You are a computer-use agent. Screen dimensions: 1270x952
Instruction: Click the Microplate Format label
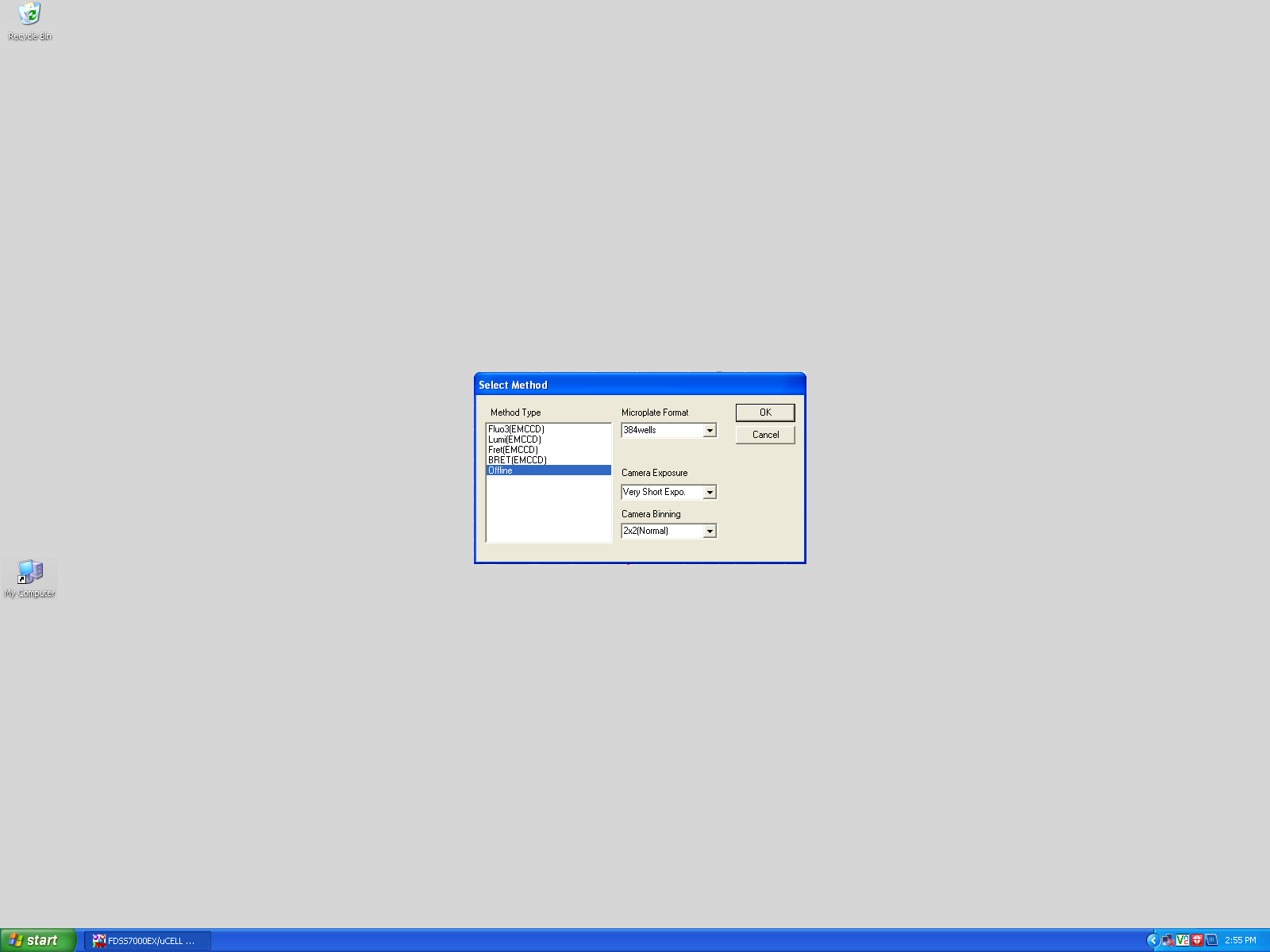pos(655,413)
